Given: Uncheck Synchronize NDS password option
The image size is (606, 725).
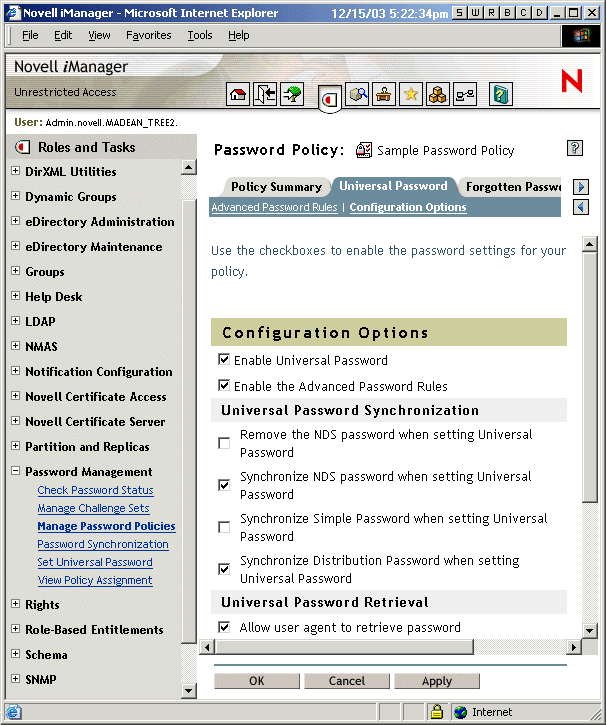Looking at the screenshot, I should [x=224, y=485].
